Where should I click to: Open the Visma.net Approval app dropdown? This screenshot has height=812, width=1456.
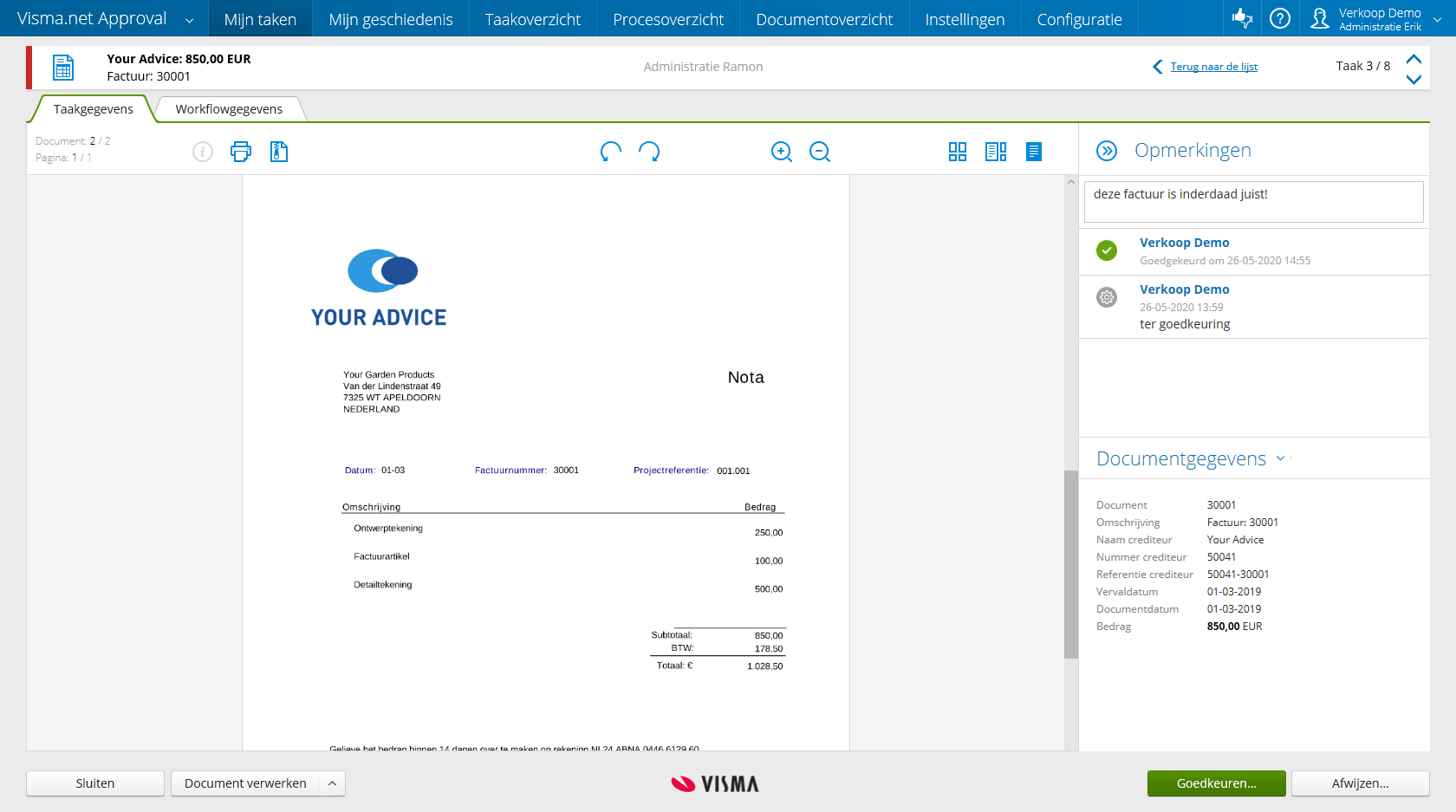(190, 20)
